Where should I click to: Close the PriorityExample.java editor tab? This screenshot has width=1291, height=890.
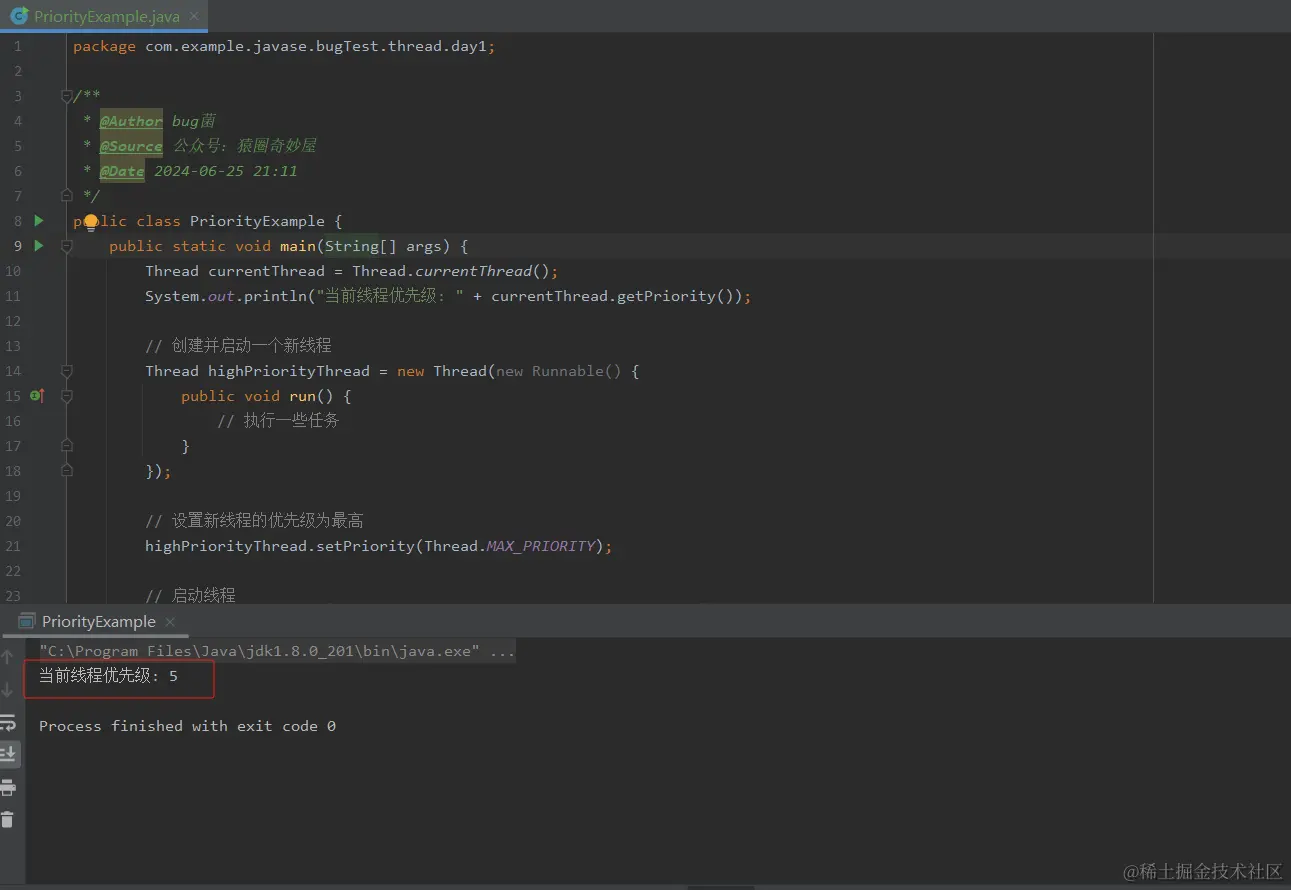pyautogui.click(x=194, y=16)
